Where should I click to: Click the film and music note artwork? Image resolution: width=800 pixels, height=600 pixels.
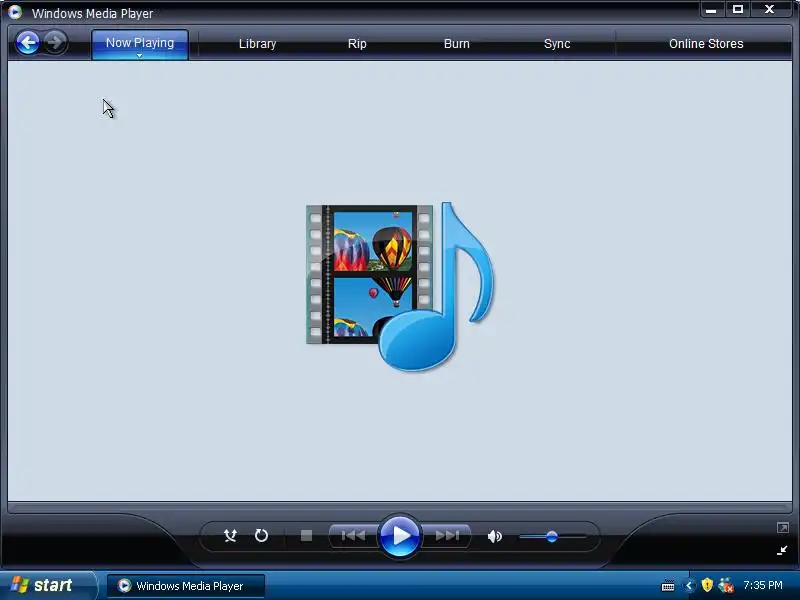(400, 286)
